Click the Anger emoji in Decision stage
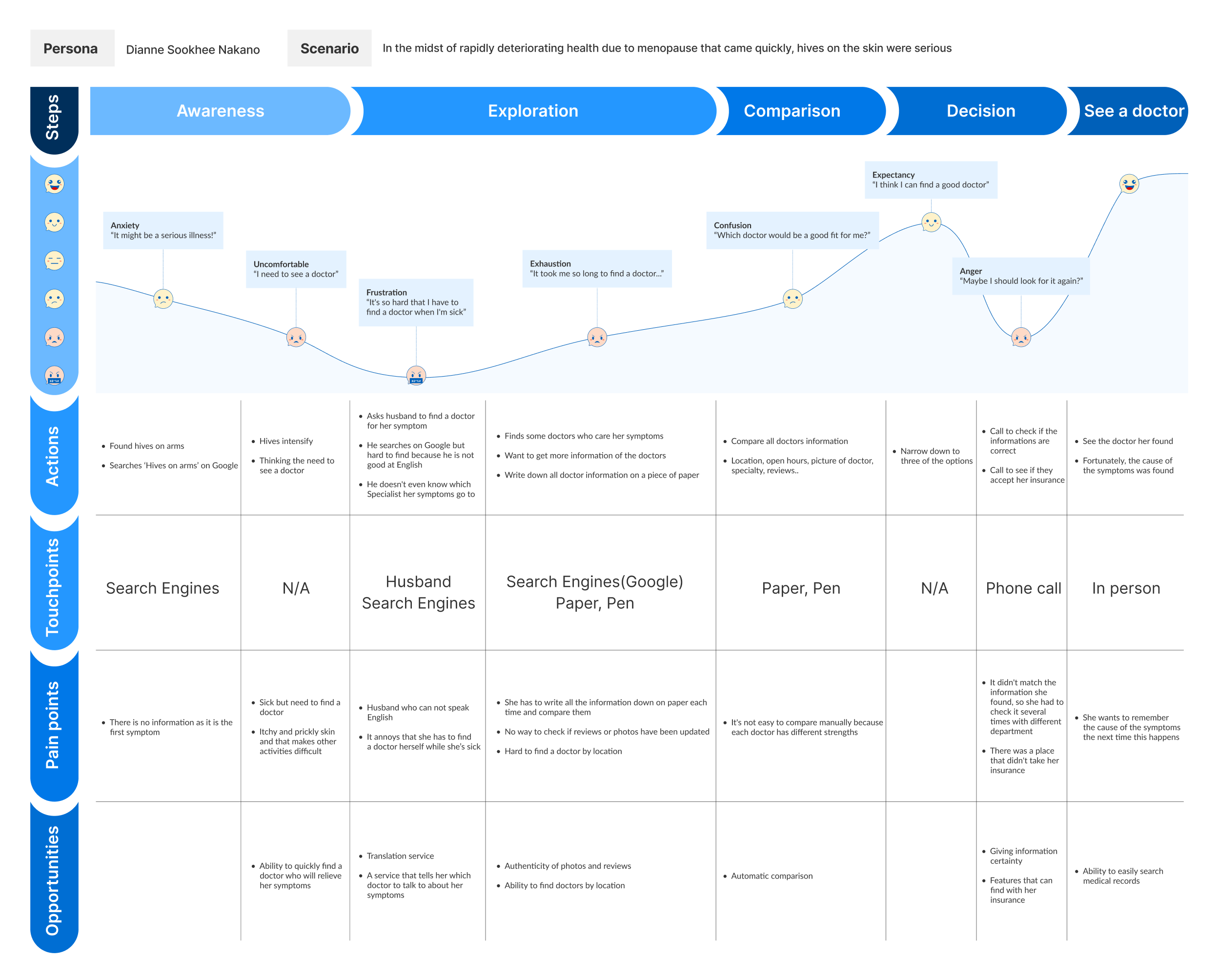 [x=1021, y=337]
